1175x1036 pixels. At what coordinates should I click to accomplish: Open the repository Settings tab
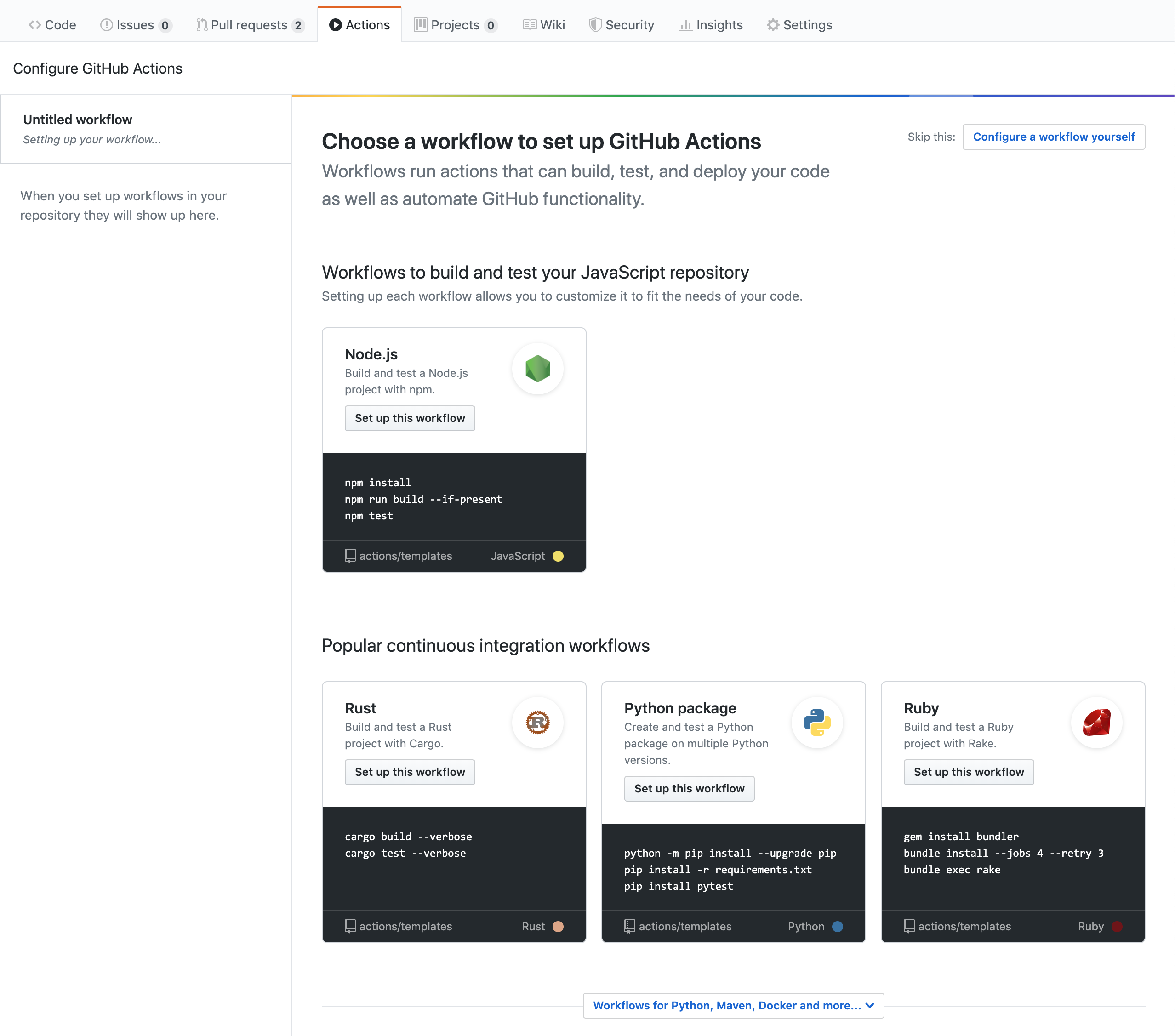click(799, 25)
